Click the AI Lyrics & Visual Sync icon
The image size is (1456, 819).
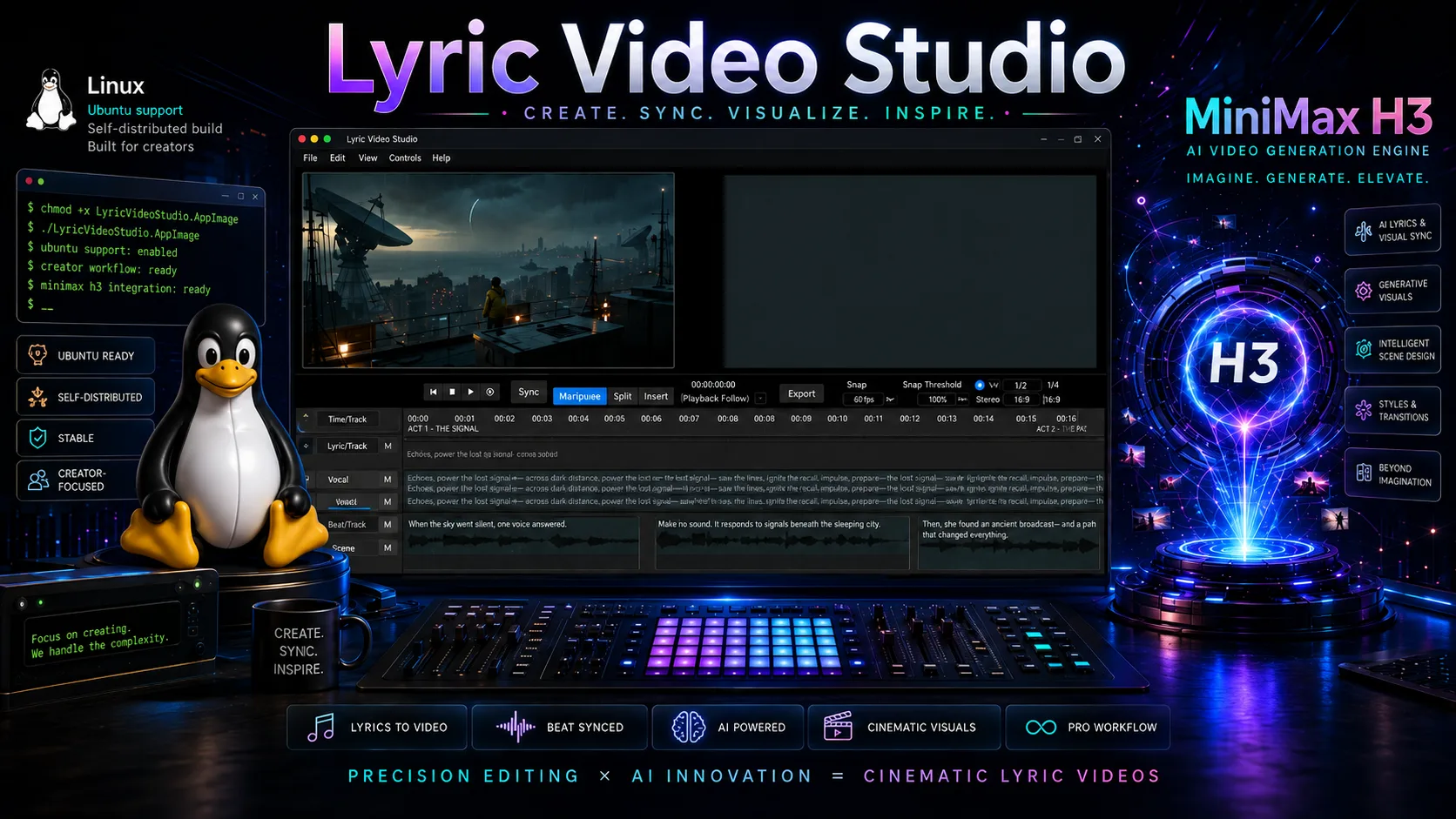(x=1363, y=231)
